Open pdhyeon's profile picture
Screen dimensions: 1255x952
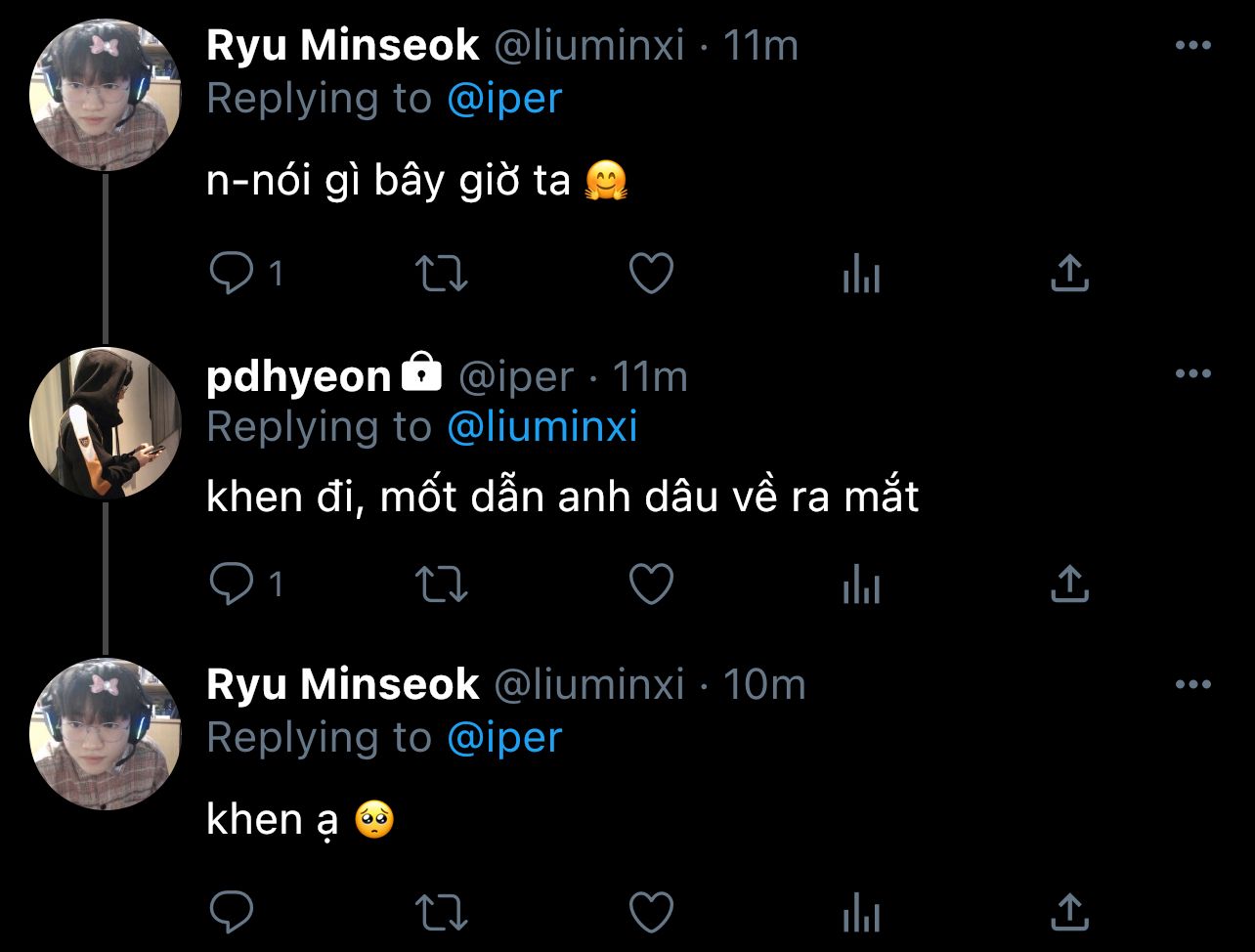(106, 421)
